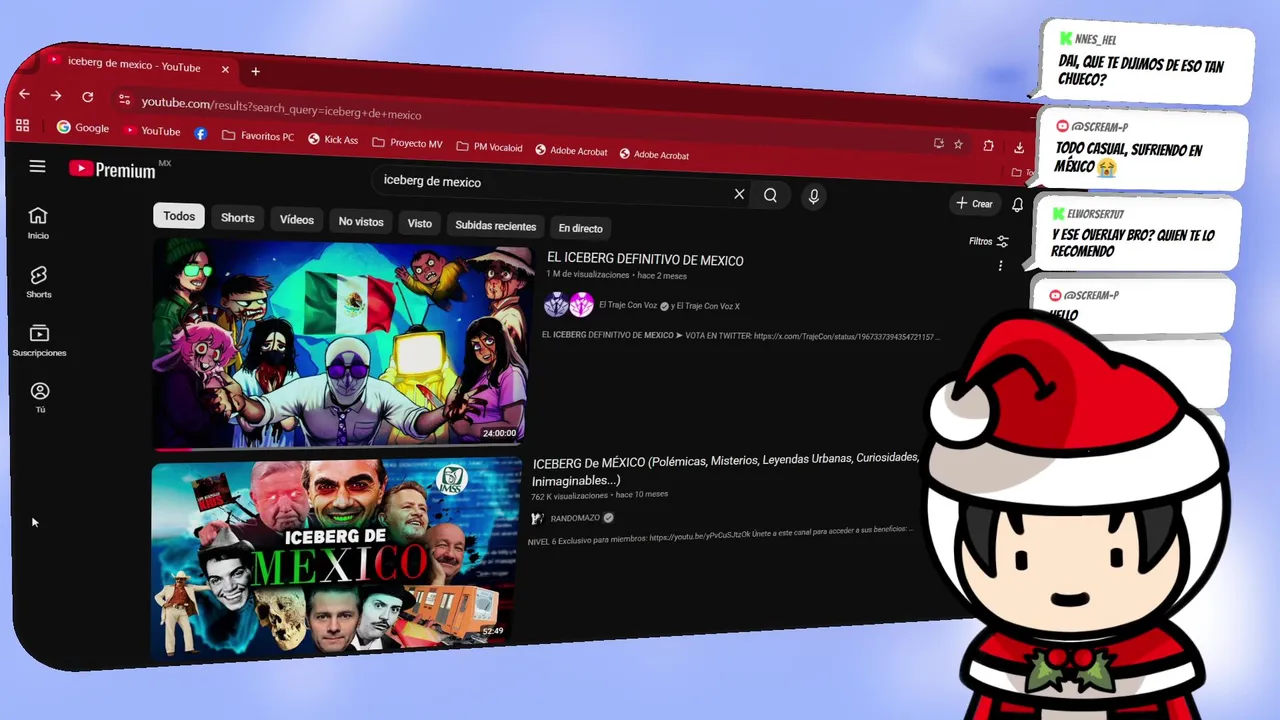Image resolution: width=1280 pixels, height=720 pixels.
Task: Click RANDOMAZO channel avatar
Action: pos(537,517)
